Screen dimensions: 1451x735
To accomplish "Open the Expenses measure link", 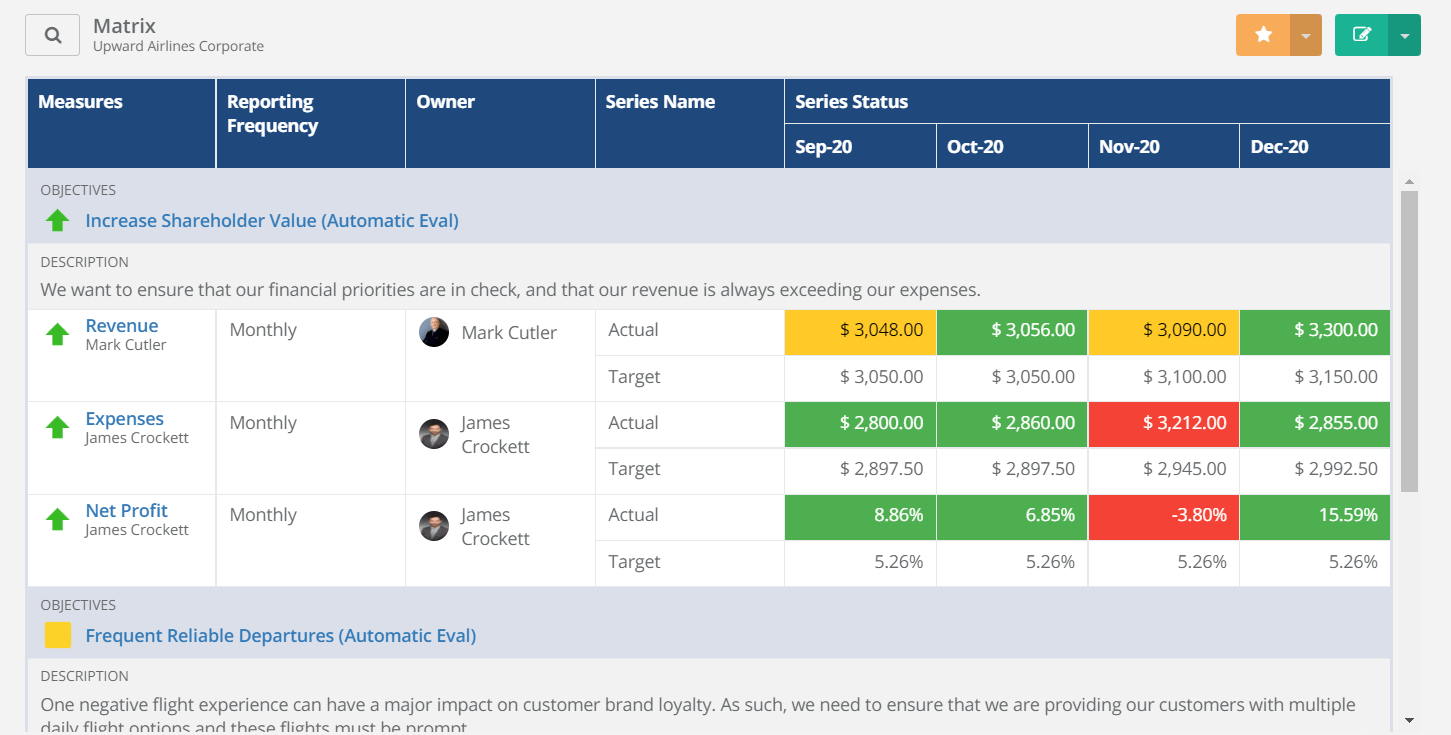I will 124,418.
